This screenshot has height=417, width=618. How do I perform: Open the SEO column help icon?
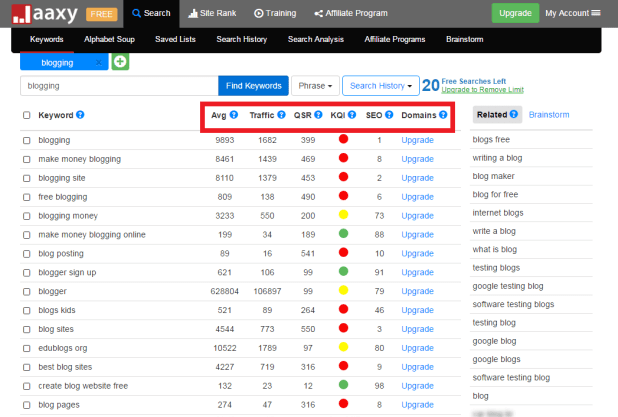point(389,115)
